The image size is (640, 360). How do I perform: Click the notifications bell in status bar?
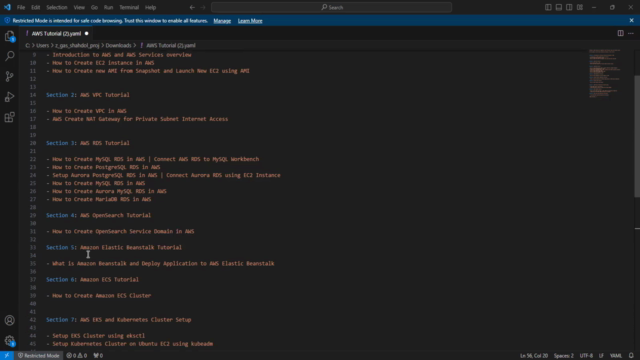631,356
